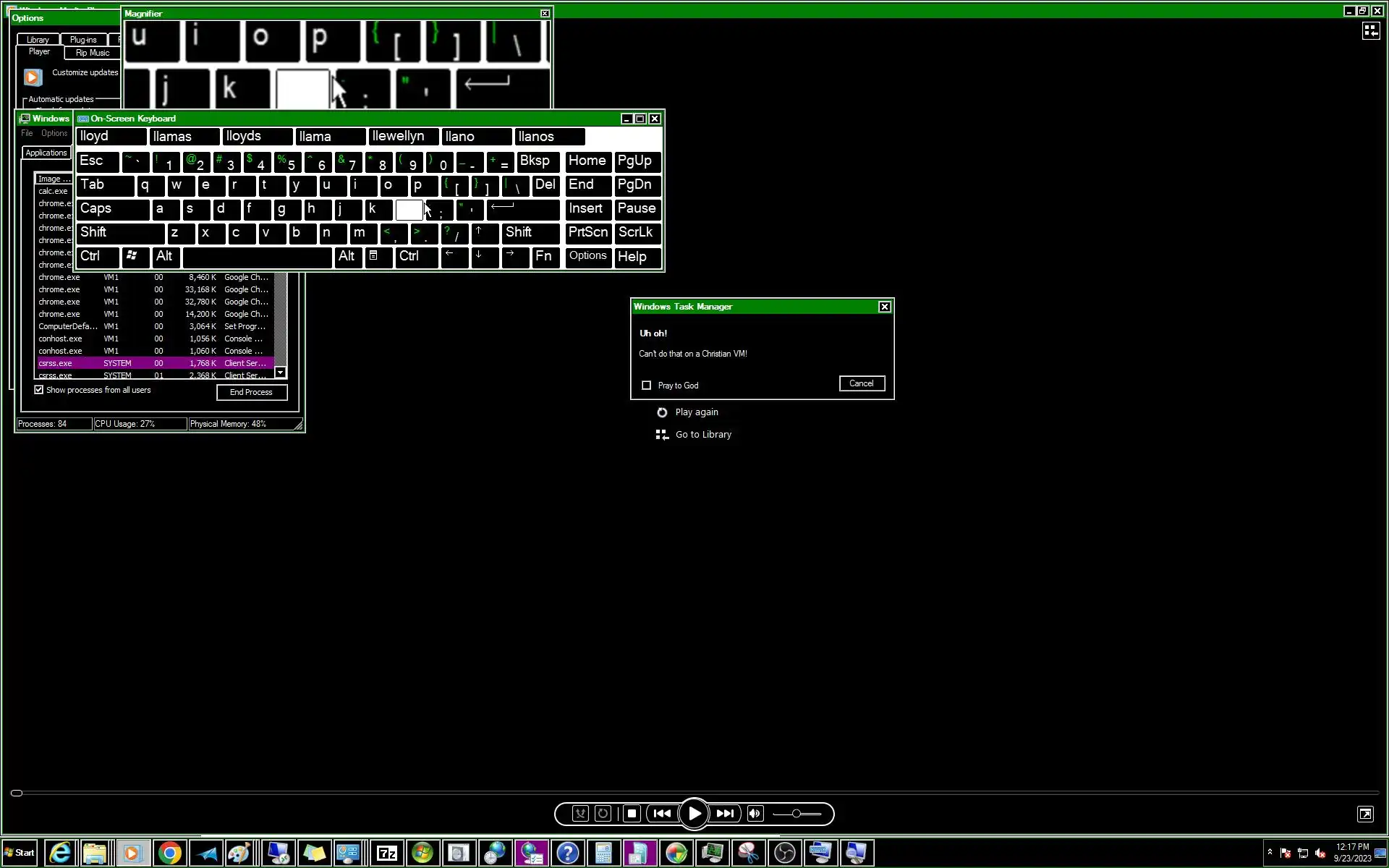Show hidden system tray icons

[1270, 852]
